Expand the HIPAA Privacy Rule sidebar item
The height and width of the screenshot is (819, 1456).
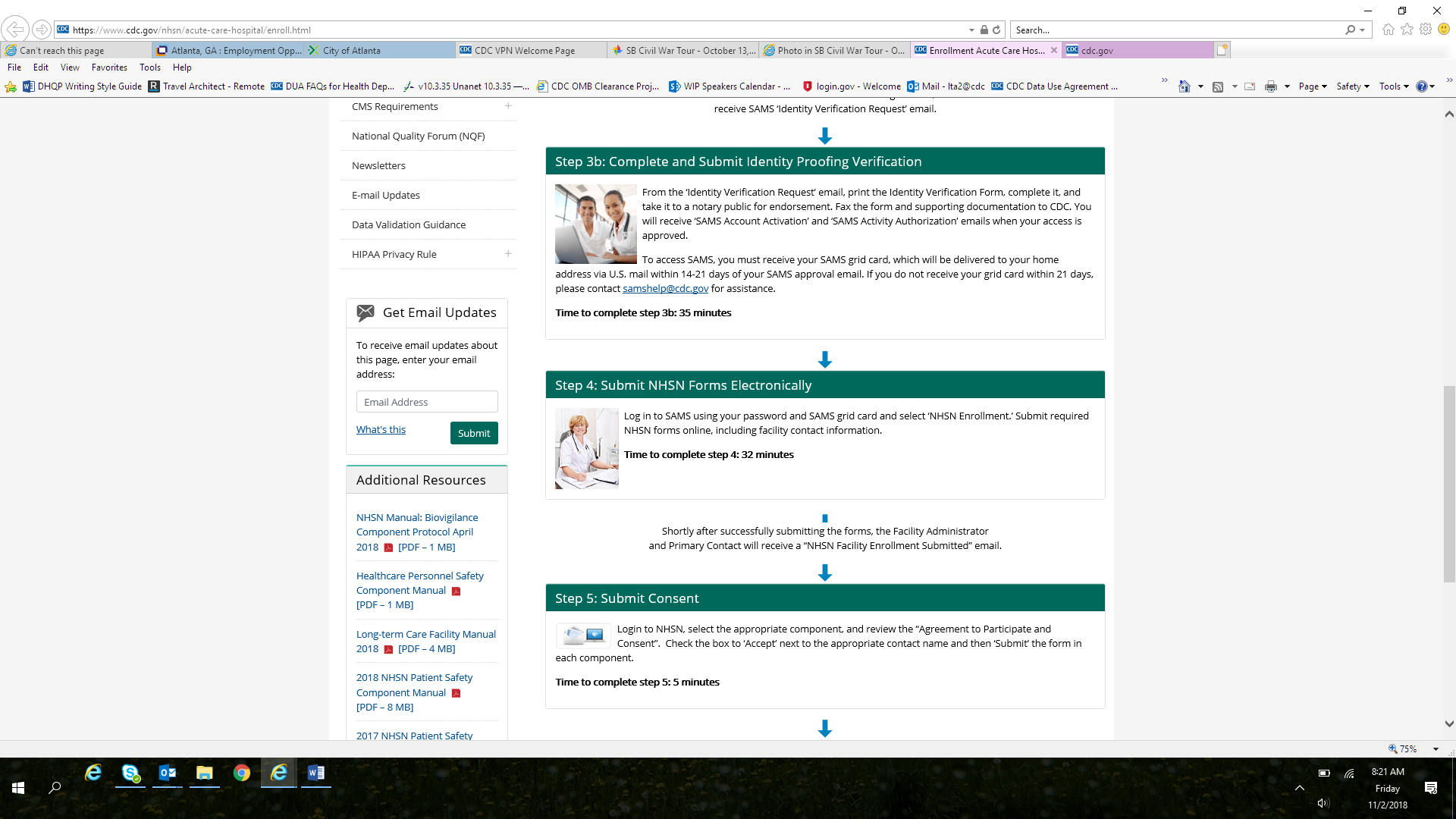point(508,254)
